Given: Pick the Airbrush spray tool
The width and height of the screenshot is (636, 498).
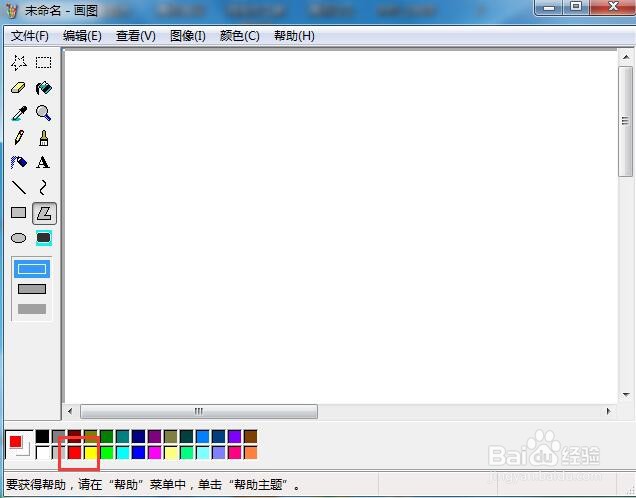Looking at the screenshot, I should point(19,163).
